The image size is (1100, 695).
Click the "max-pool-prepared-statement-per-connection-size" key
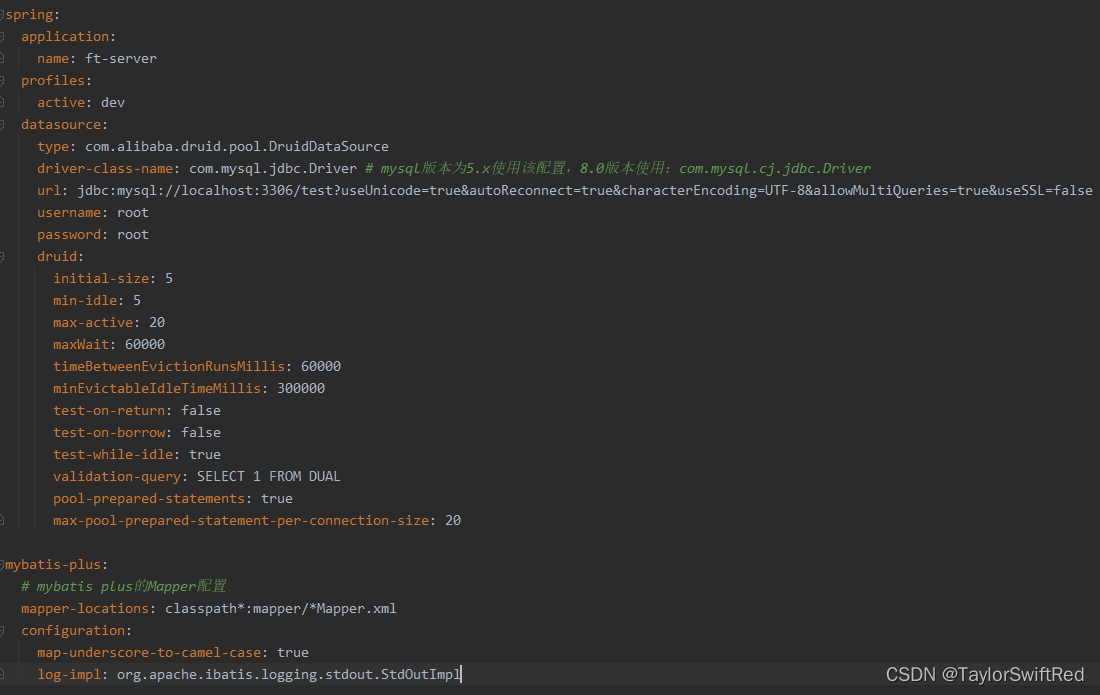[241, 520]
